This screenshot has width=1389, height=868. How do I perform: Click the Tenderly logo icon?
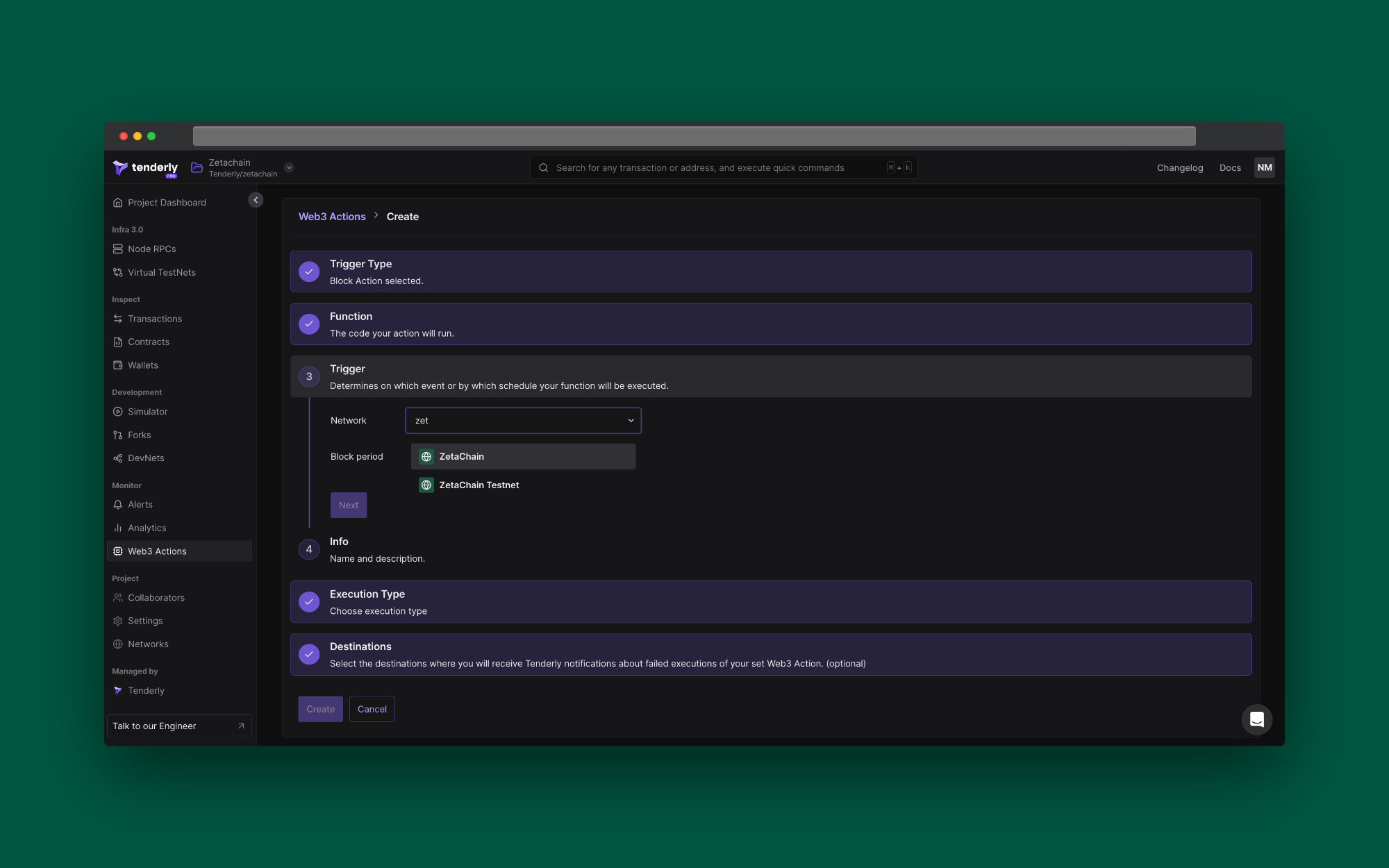(120, 167)
